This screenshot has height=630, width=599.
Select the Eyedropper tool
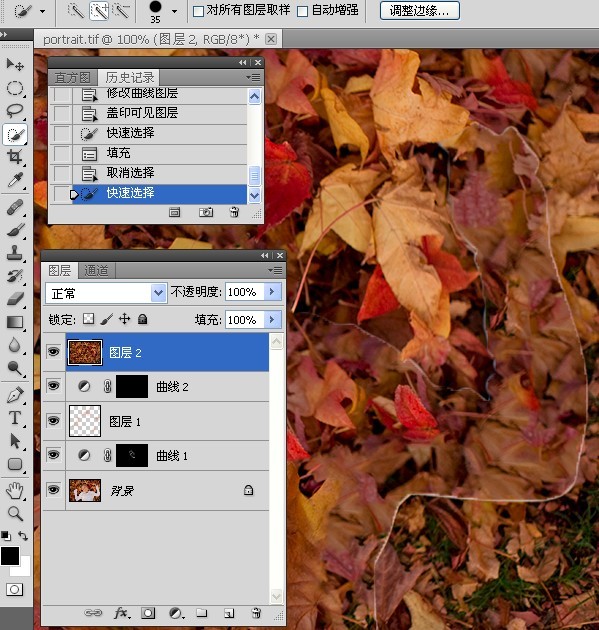click(x=15, y=180)
